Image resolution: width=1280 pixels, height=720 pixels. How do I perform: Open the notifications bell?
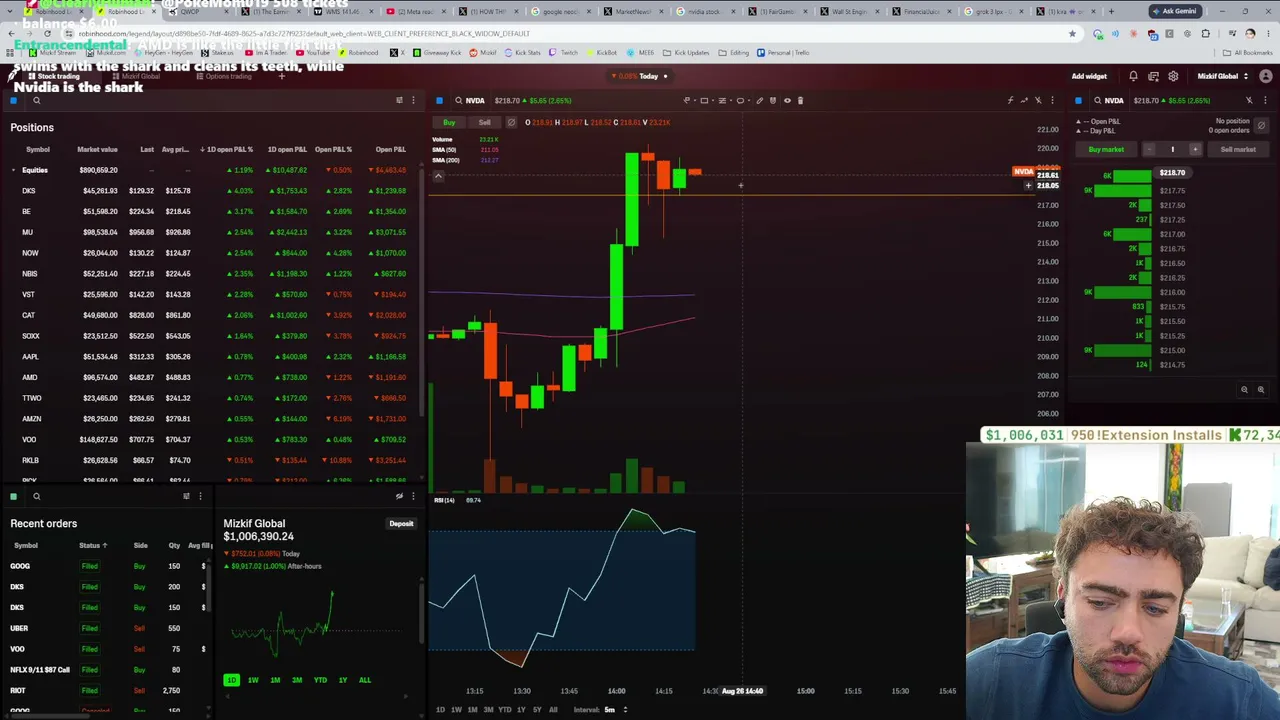point(1133,76)
